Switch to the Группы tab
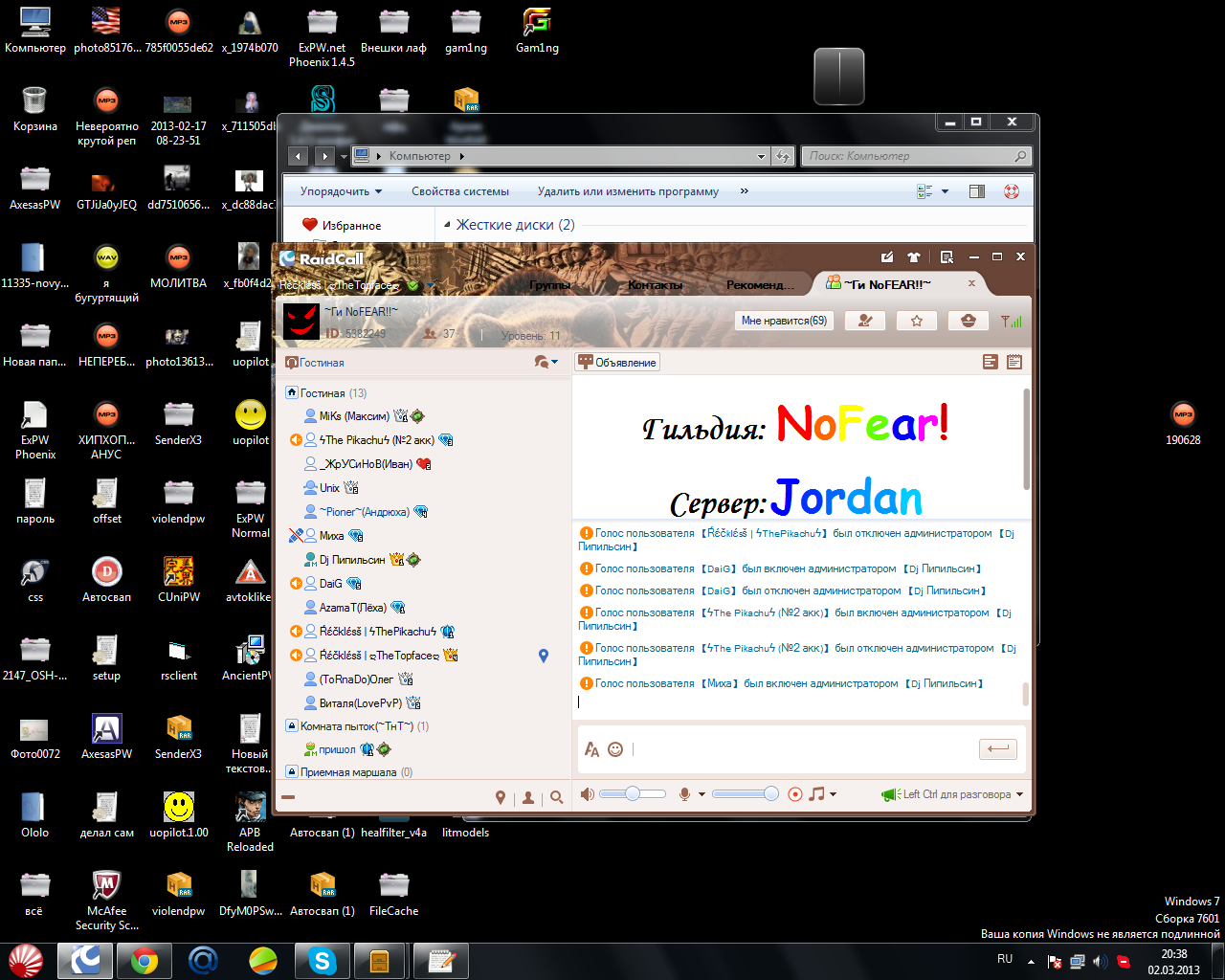This screenshot has width=1225, height=980. click(x=550, y=285)
